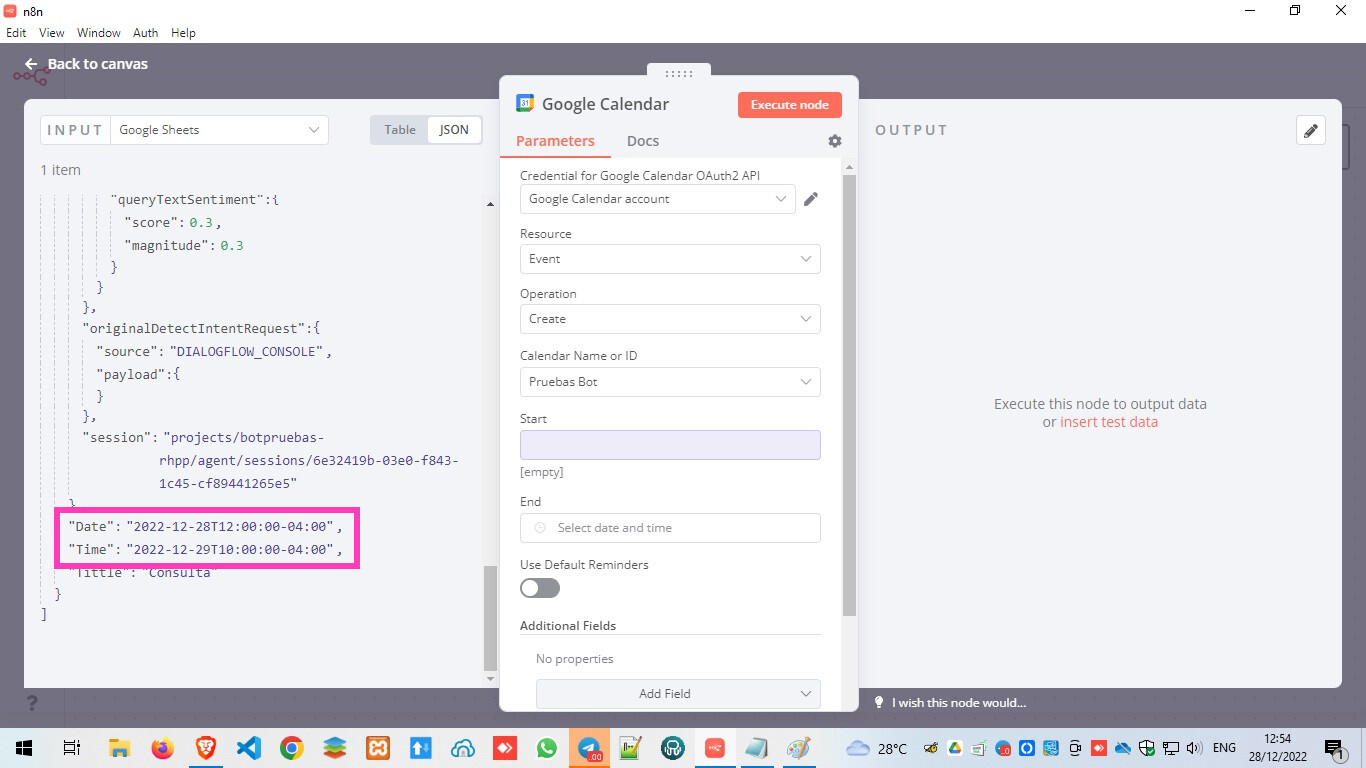Viewport: 1366px width, 768px height.
Task: Open Notepad from the taskbar
Action: tap(757, 748)
